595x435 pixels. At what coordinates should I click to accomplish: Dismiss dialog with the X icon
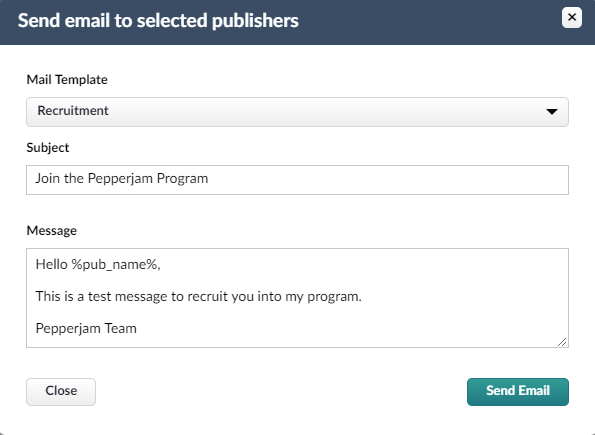(571, 17)
